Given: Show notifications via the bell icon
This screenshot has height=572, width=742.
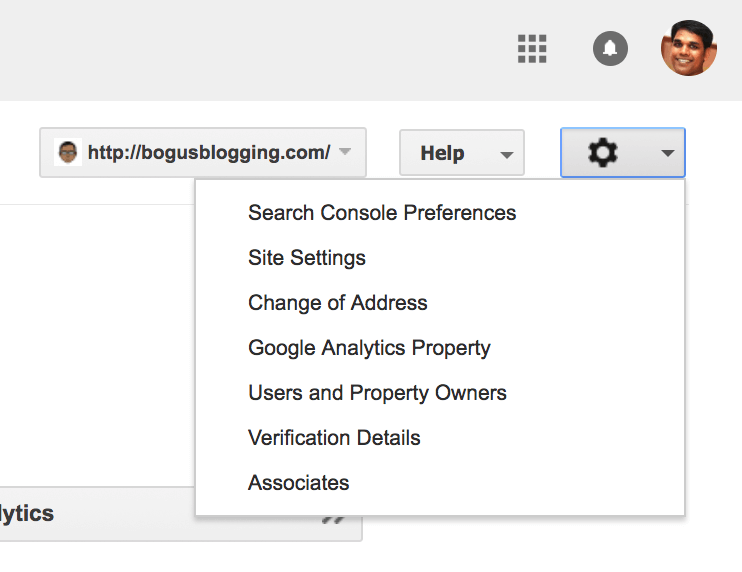Looking at the screenshot, I should coord(610,48).
